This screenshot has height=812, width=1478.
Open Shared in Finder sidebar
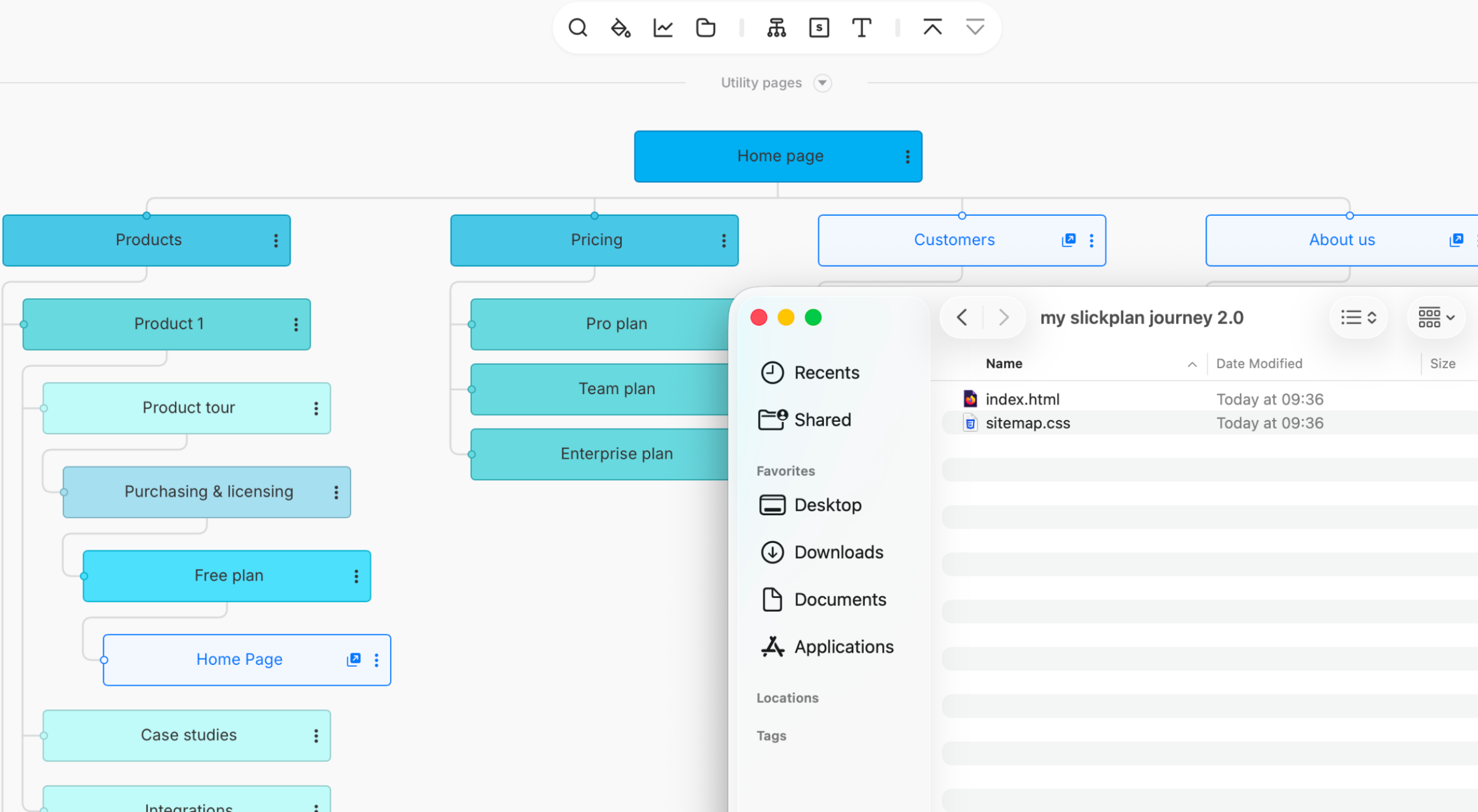pyautogui.click(x=805, y=420)
